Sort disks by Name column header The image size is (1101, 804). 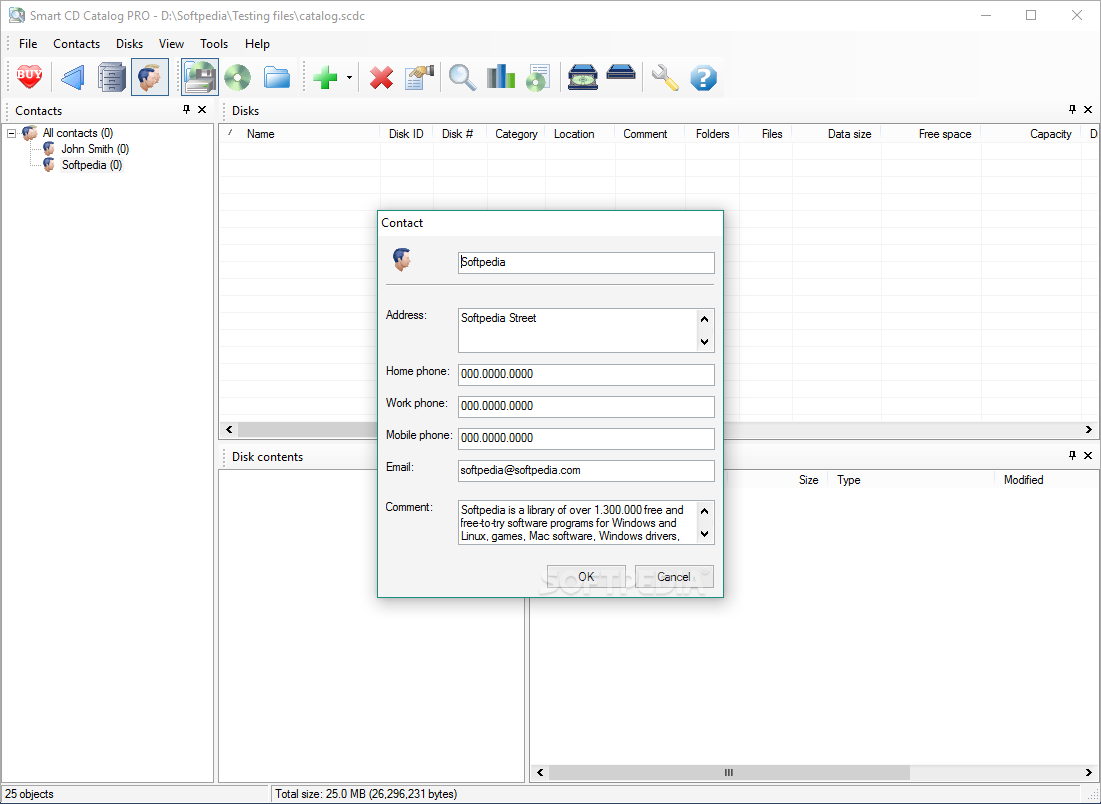[300, 133]
